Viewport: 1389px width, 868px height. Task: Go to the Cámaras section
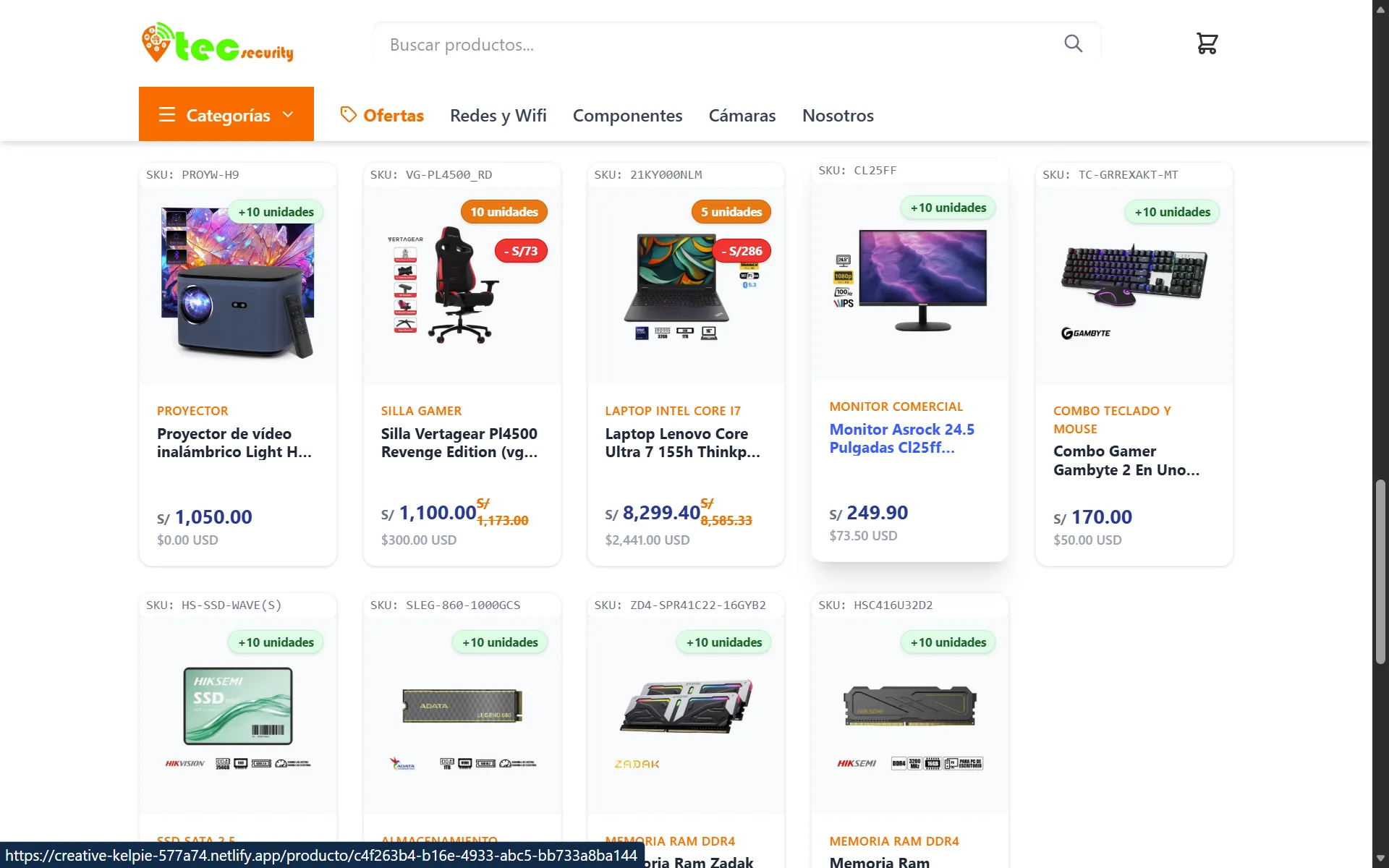click(742, 116)
